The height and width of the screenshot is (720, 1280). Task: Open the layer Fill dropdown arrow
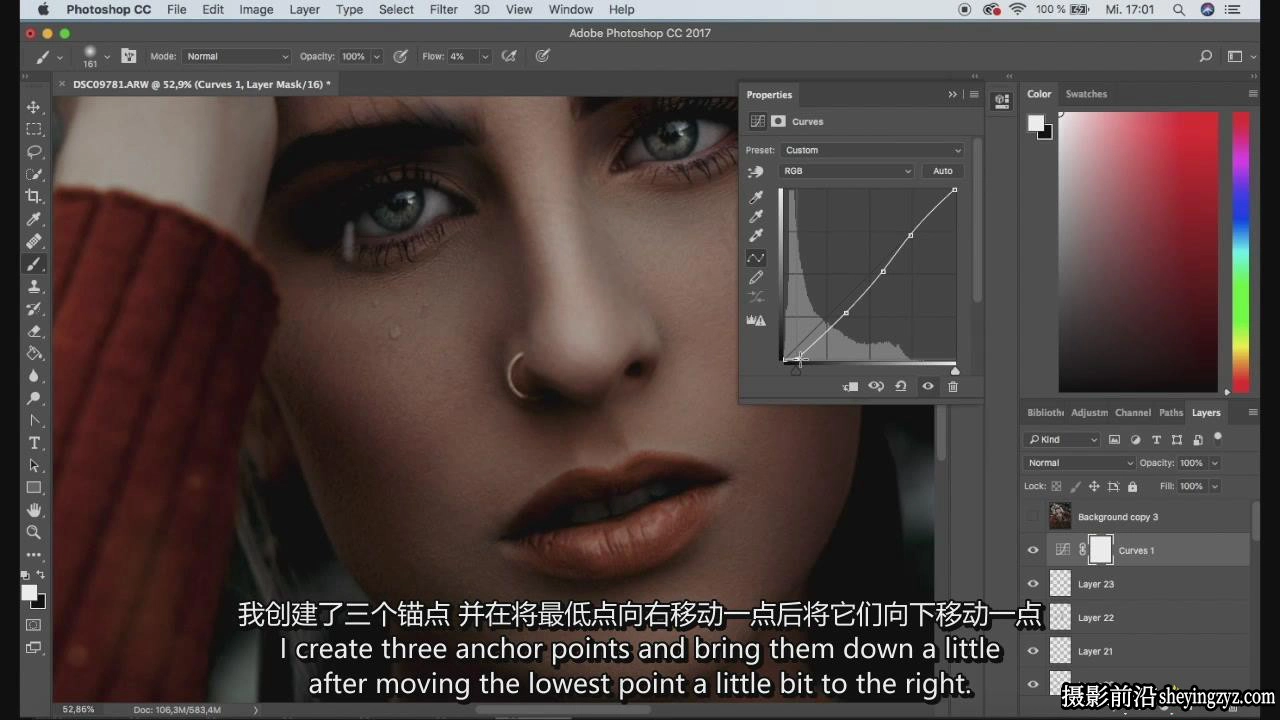click(1215, 486)
